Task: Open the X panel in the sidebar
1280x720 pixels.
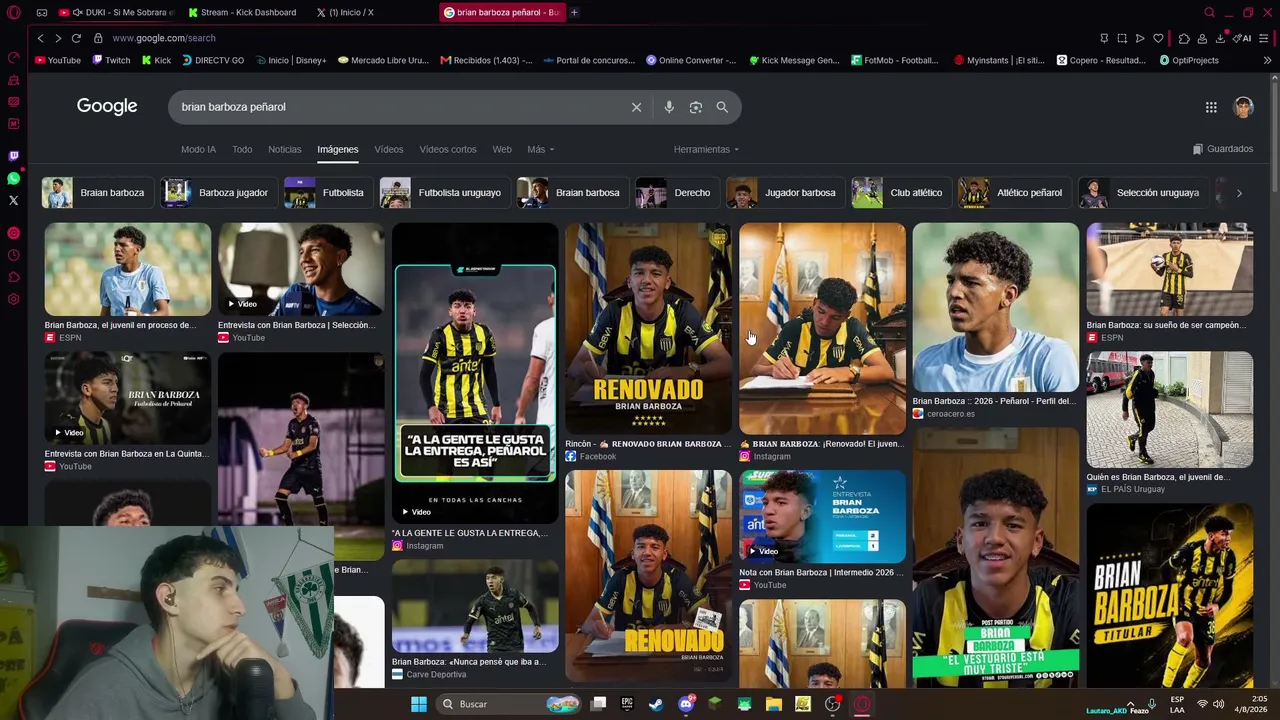Action: pyautogui.click(x=13, y=200)
